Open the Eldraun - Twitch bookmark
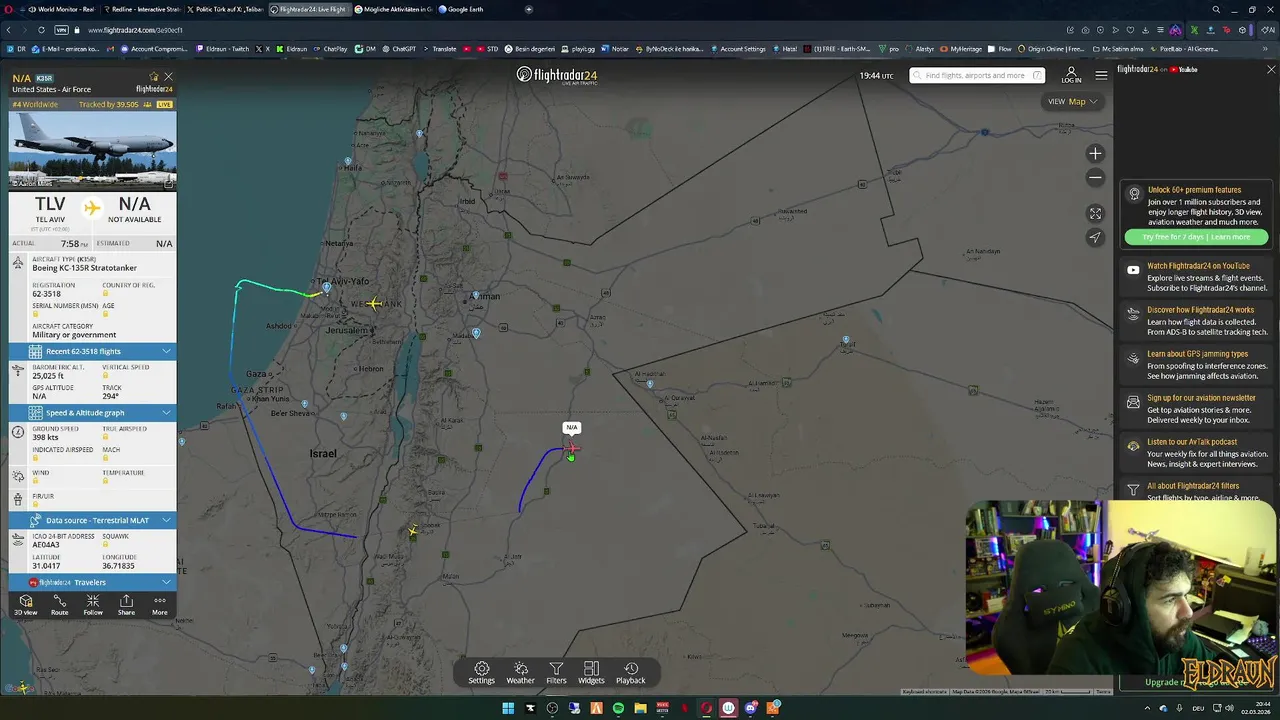1280x720 pixels. [x=223, y=49]
